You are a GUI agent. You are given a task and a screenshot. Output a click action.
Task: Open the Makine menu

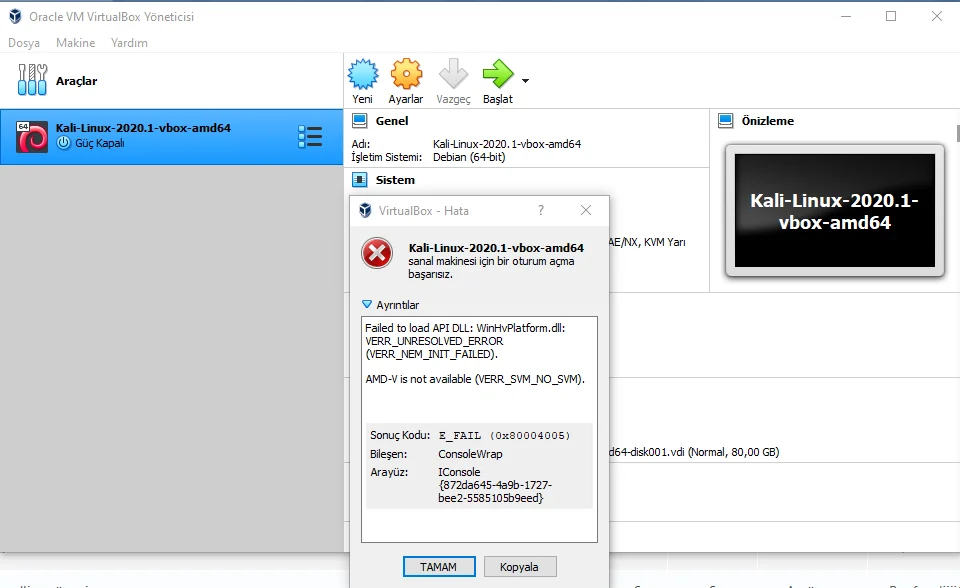pyautogui.click(x=75, y=43)
